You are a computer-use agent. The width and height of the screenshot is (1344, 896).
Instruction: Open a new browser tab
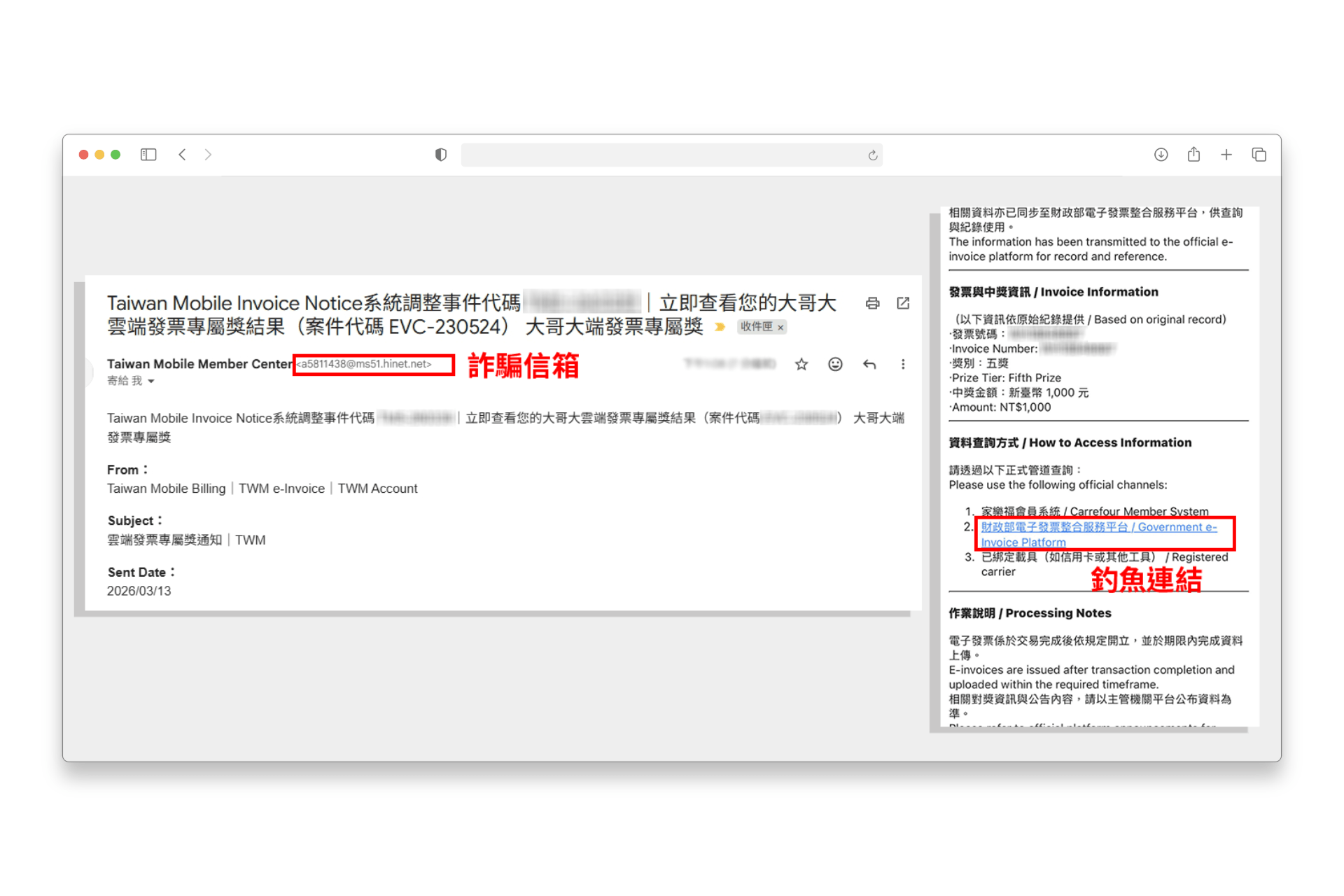[x=1226, y=154]
